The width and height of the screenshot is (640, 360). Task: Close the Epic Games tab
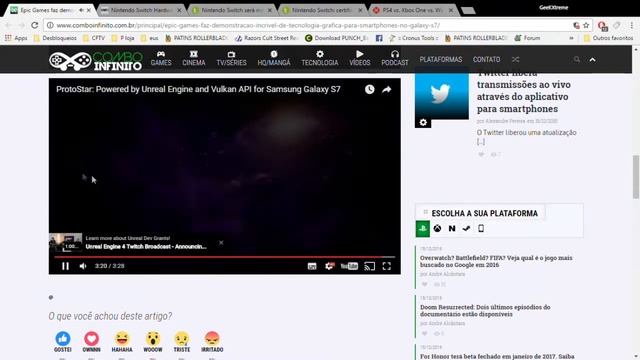[89, 10]
